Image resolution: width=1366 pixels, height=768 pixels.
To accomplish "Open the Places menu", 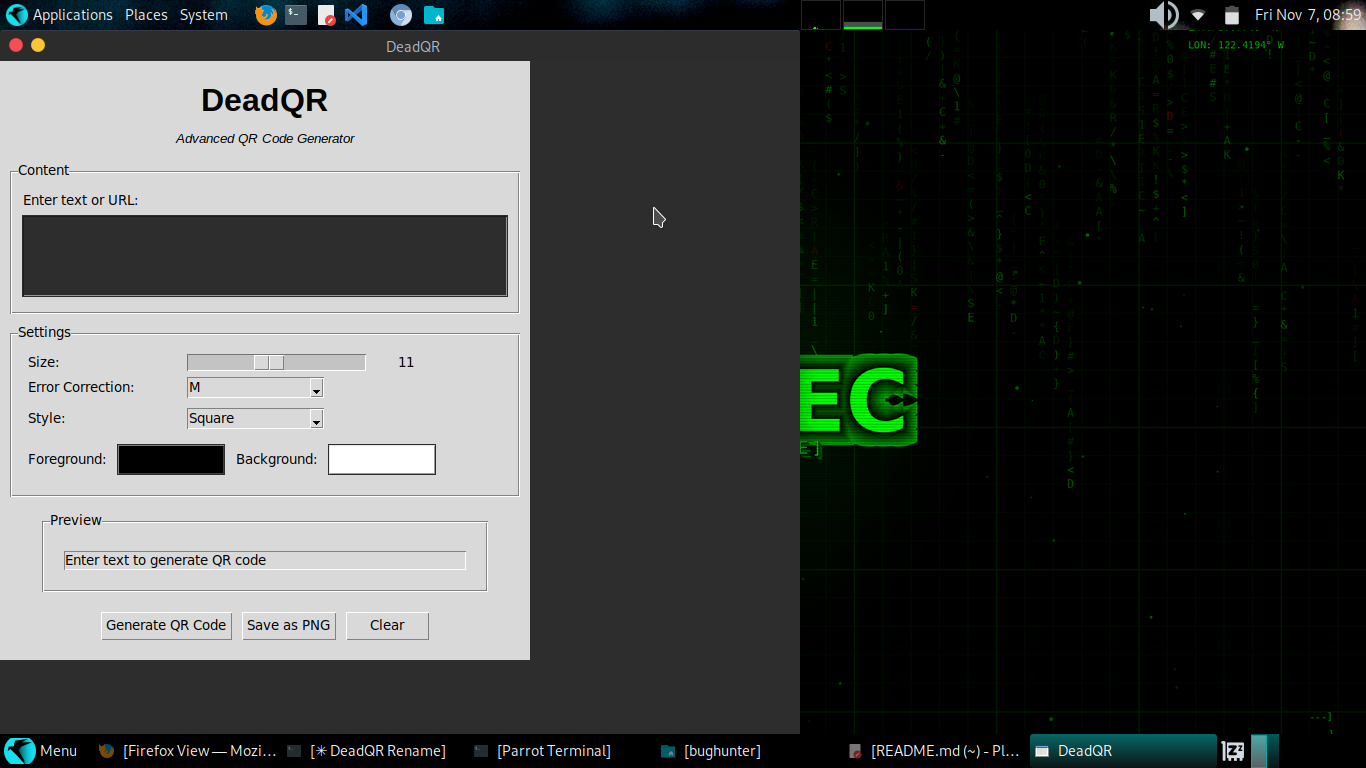I will click(146, 15).
